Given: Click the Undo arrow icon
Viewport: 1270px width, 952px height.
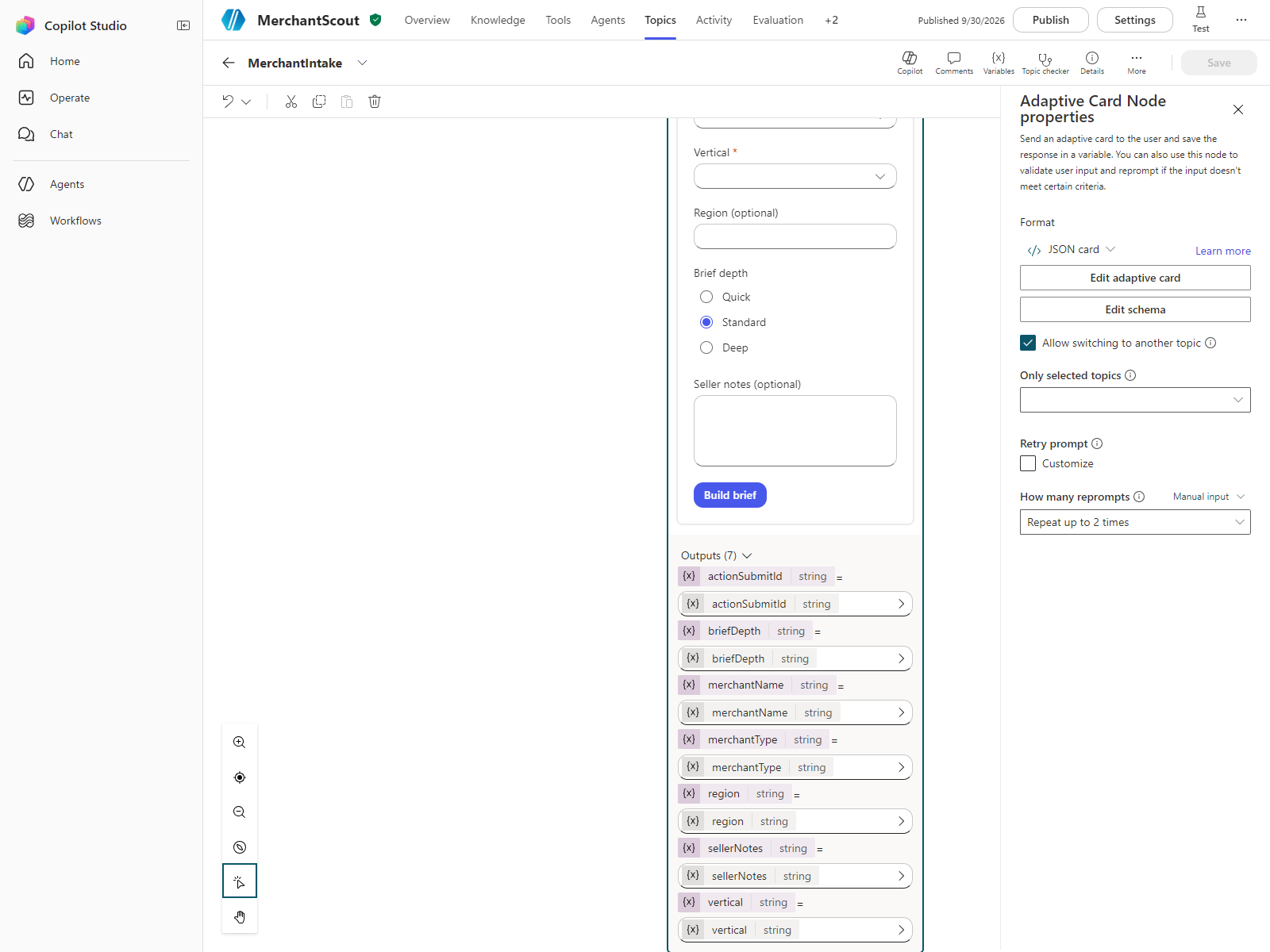Looking at the screenshot, I should click(x=228, y=102).
